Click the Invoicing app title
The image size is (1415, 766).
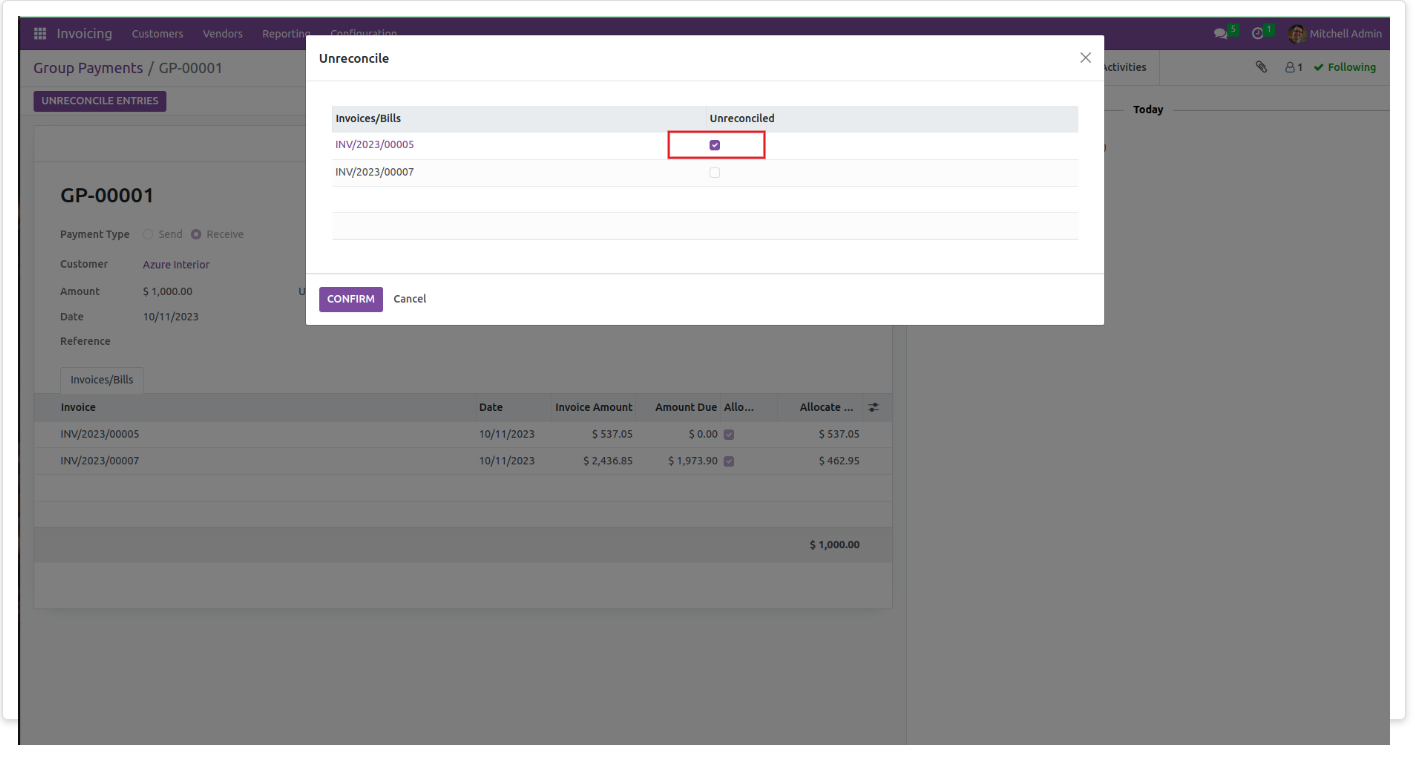click(x=84, y=34)
